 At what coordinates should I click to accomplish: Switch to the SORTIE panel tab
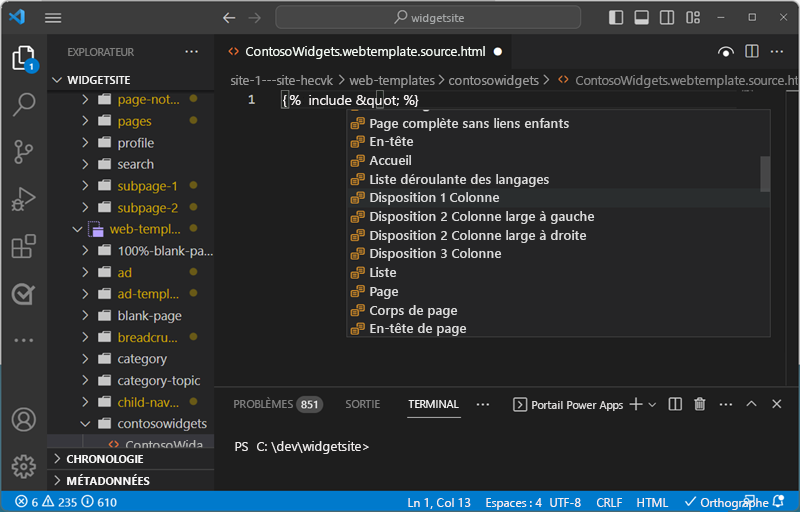(x=363, y=404)
